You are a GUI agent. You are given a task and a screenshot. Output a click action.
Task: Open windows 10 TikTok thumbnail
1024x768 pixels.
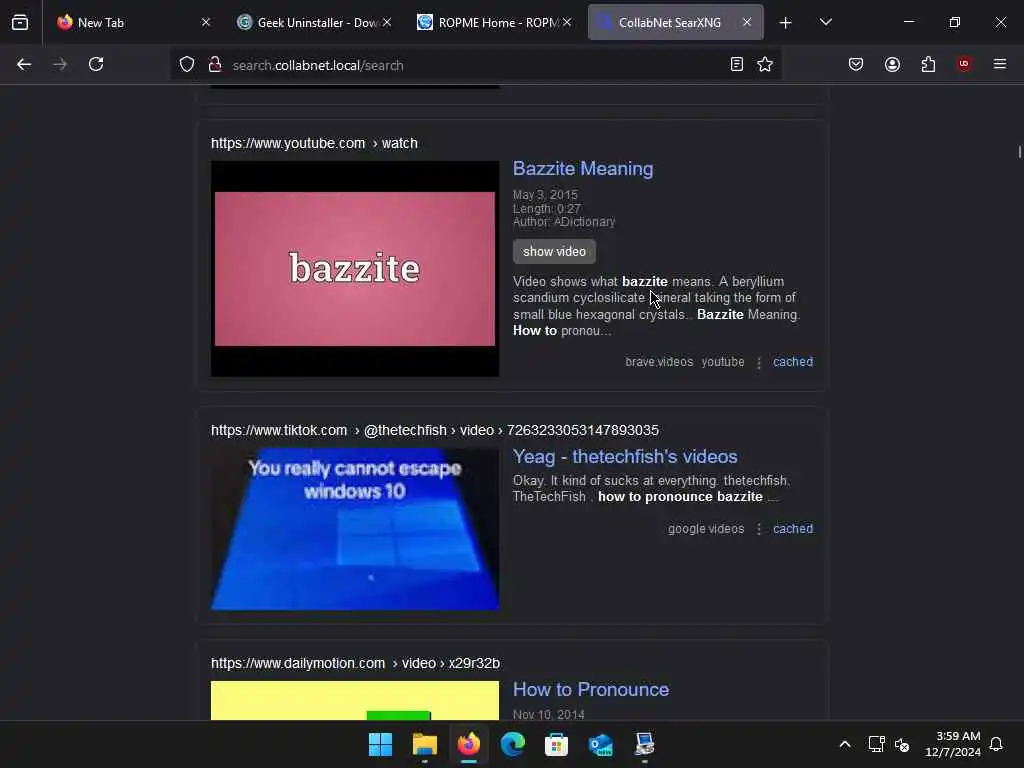tap(355, 529)
